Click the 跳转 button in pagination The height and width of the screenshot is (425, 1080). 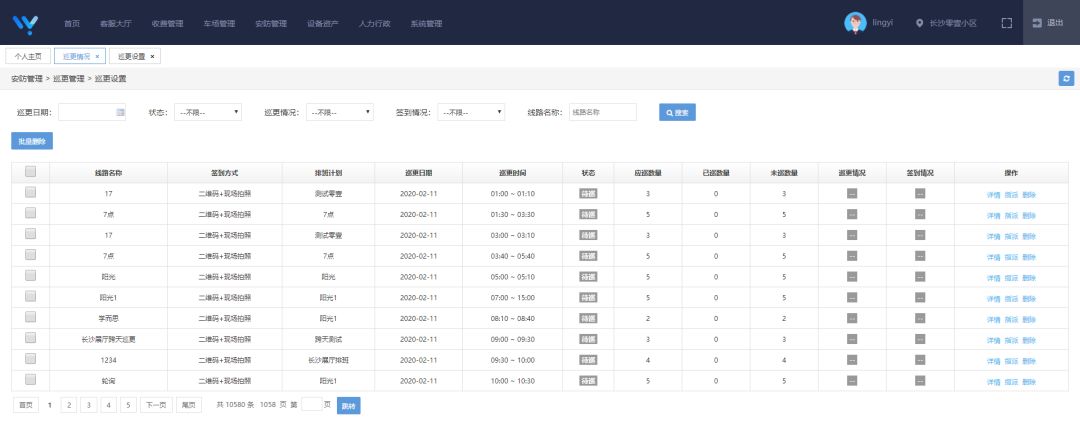point(349,406)
